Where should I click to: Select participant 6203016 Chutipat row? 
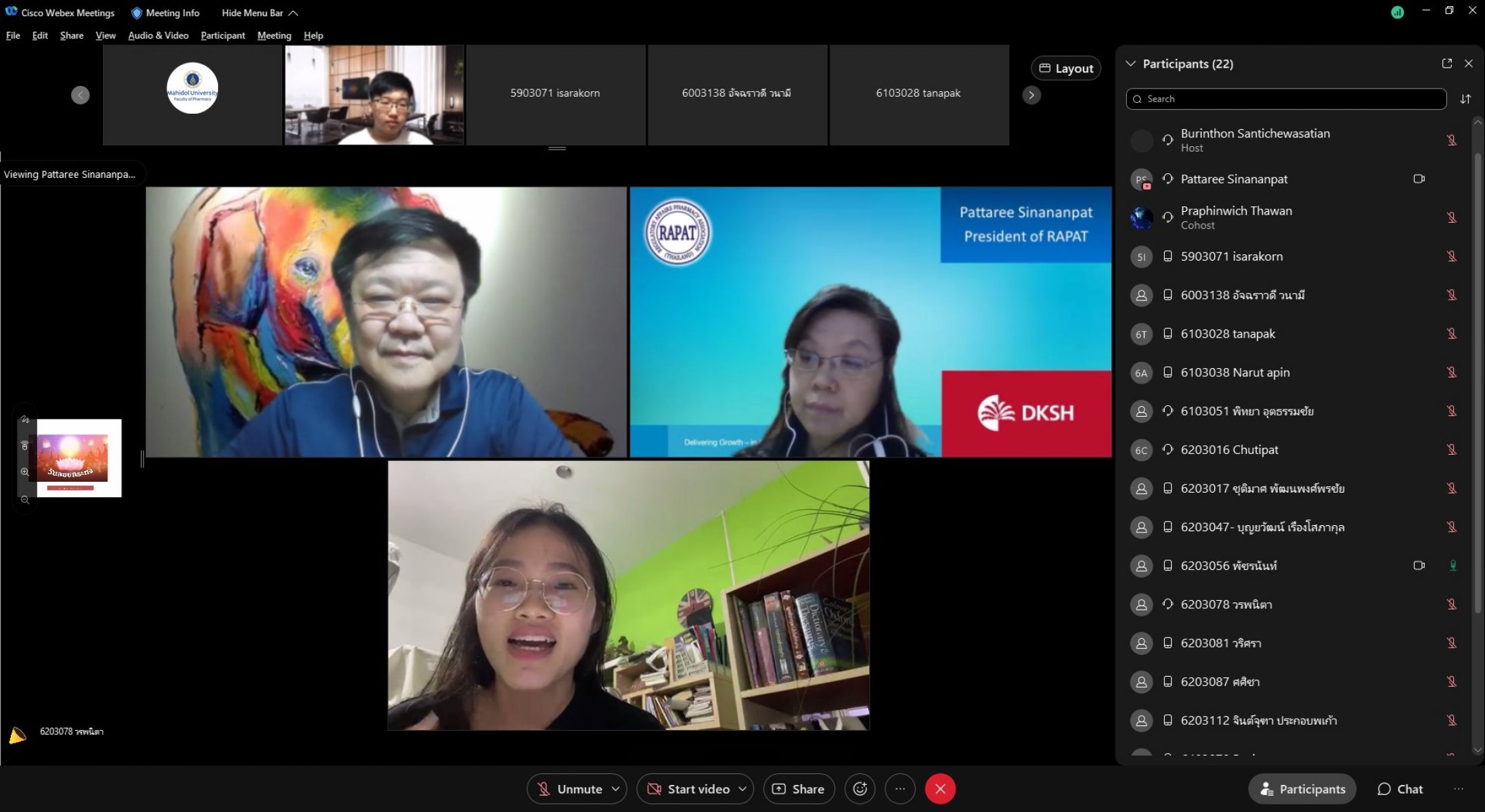click(x=1294, y=449)
